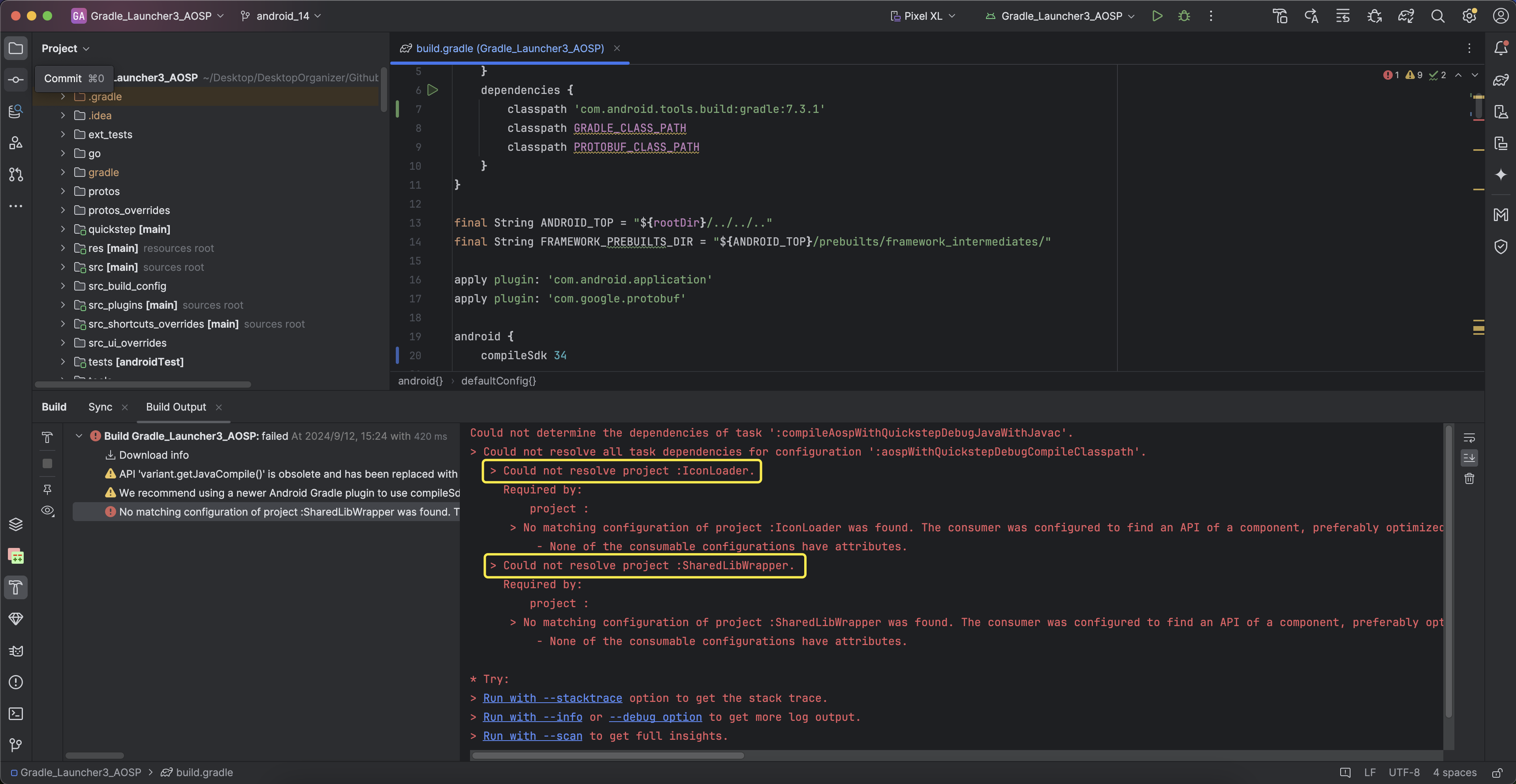Select the src_build_config folder

coord(126,286)
